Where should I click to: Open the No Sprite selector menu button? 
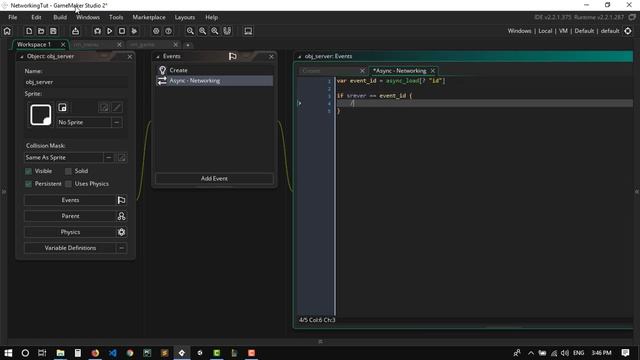tap(116, 122)
